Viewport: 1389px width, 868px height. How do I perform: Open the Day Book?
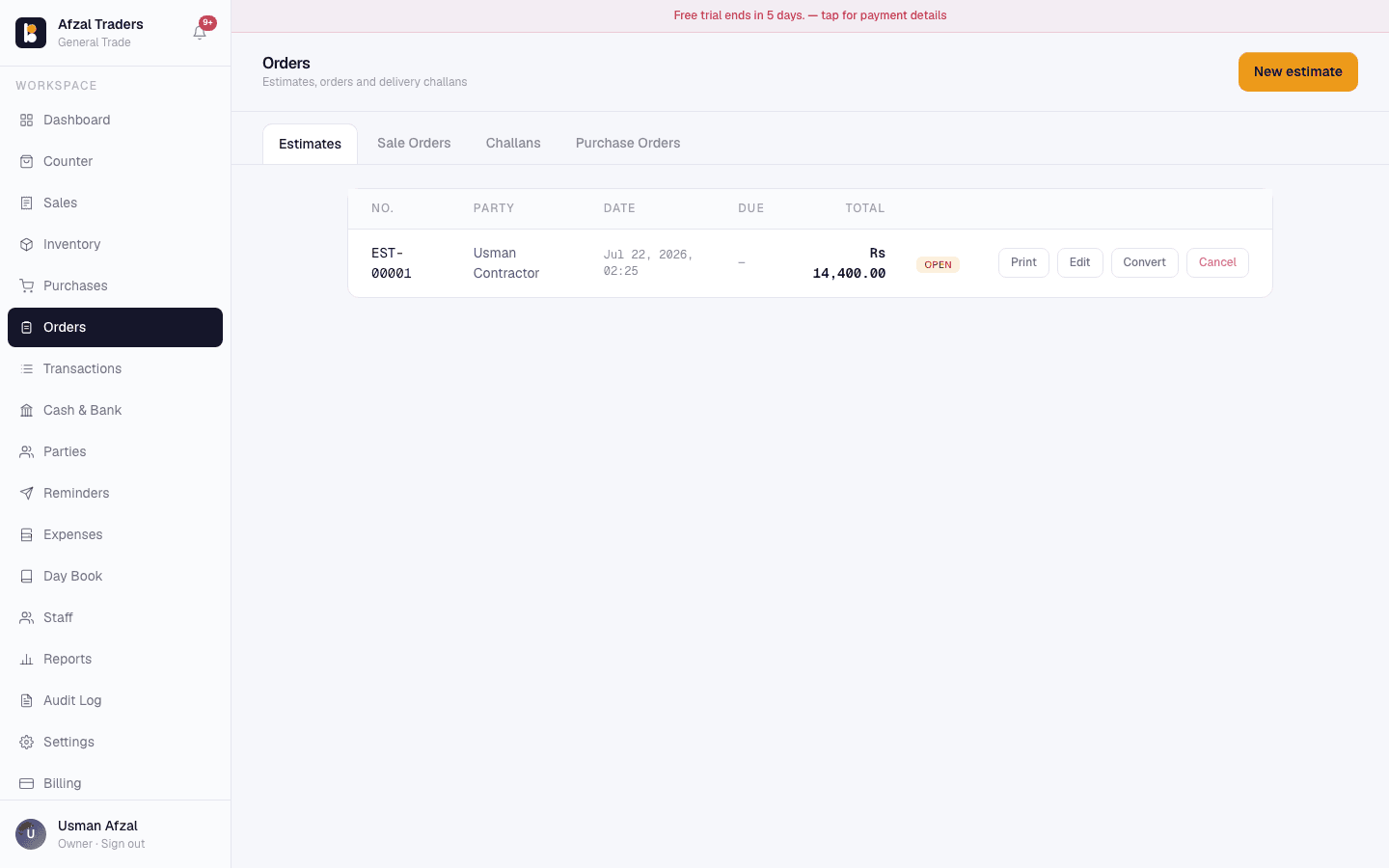(x=115, y=577)
